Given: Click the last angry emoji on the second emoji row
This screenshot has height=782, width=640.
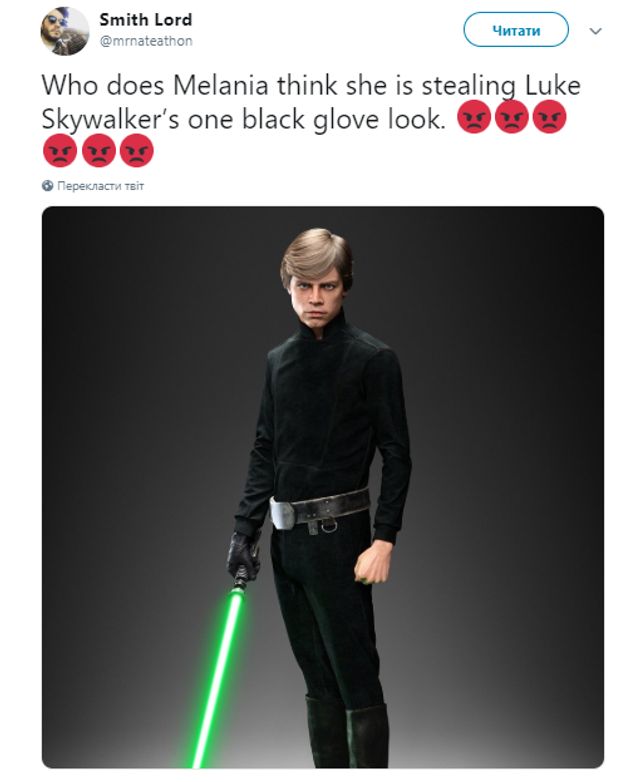Looking at the screenshot, I should point(137,150).
